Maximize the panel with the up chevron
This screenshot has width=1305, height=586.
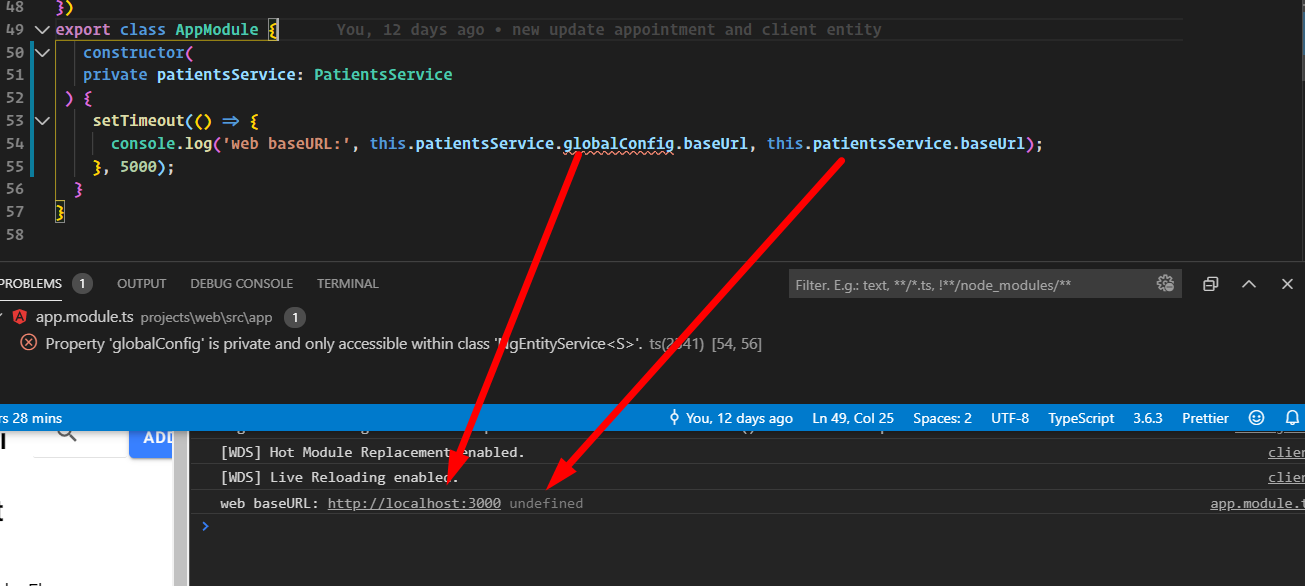(1249, 284)
